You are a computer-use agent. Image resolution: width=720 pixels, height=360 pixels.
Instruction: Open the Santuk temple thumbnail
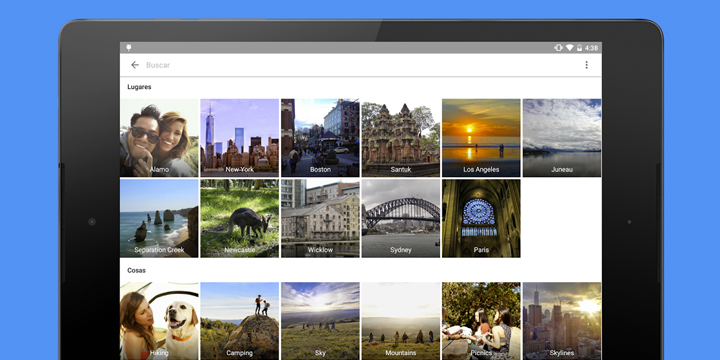coord(401,138)
